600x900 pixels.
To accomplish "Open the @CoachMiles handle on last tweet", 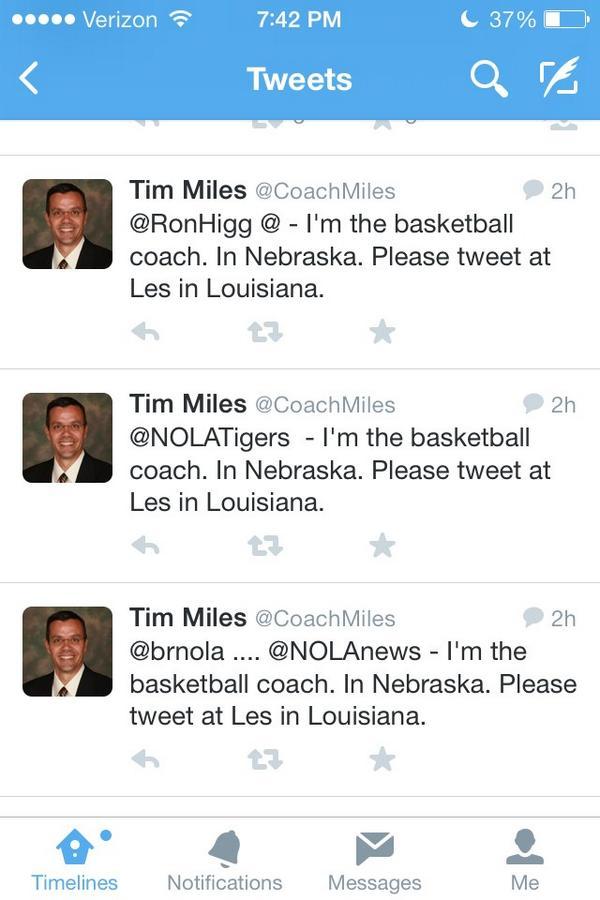I will pyautogui.click(x=325, y=619).
